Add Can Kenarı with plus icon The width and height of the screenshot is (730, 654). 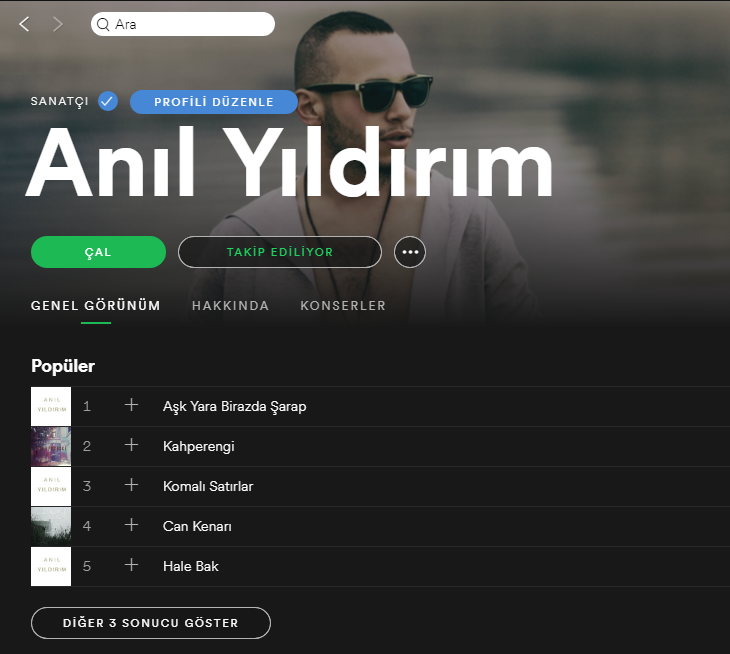click(131, 525)
